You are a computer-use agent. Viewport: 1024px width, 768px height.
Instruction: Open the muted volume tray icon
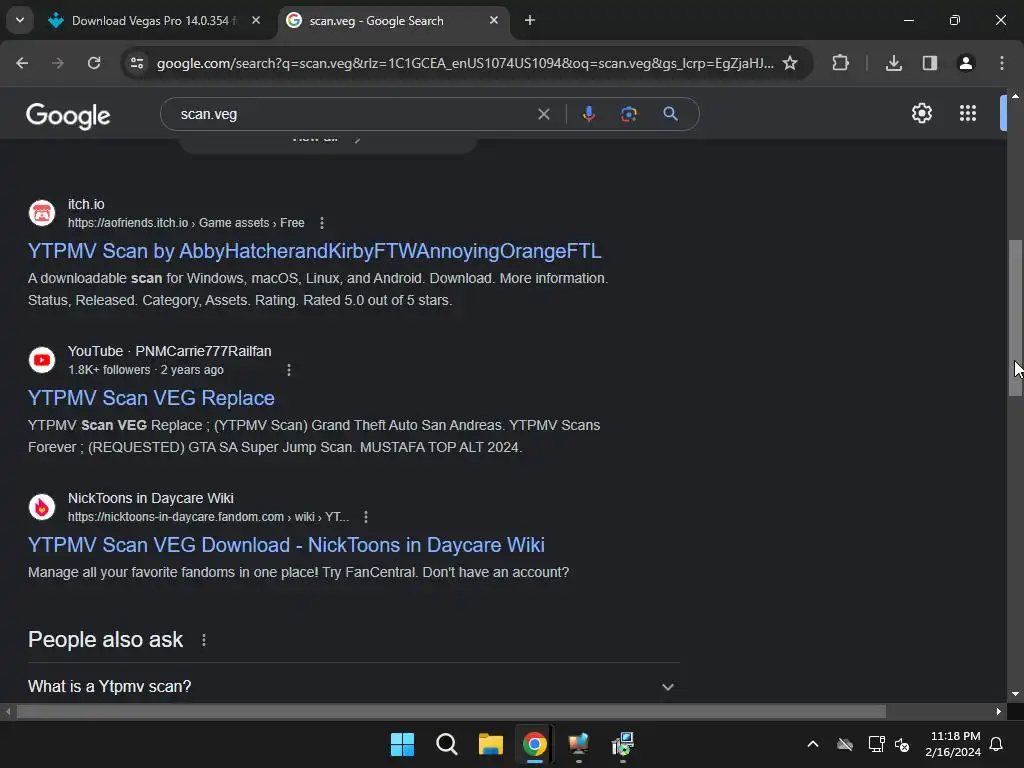[903, 744]
